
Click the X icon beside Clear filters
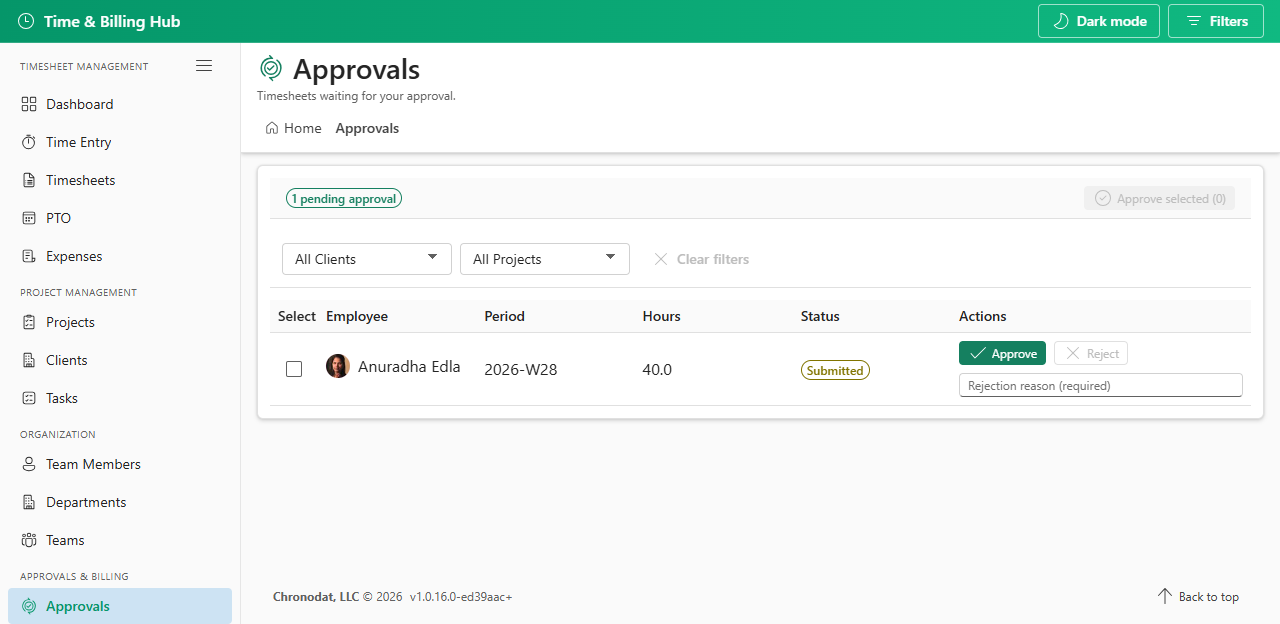(661, 259)
